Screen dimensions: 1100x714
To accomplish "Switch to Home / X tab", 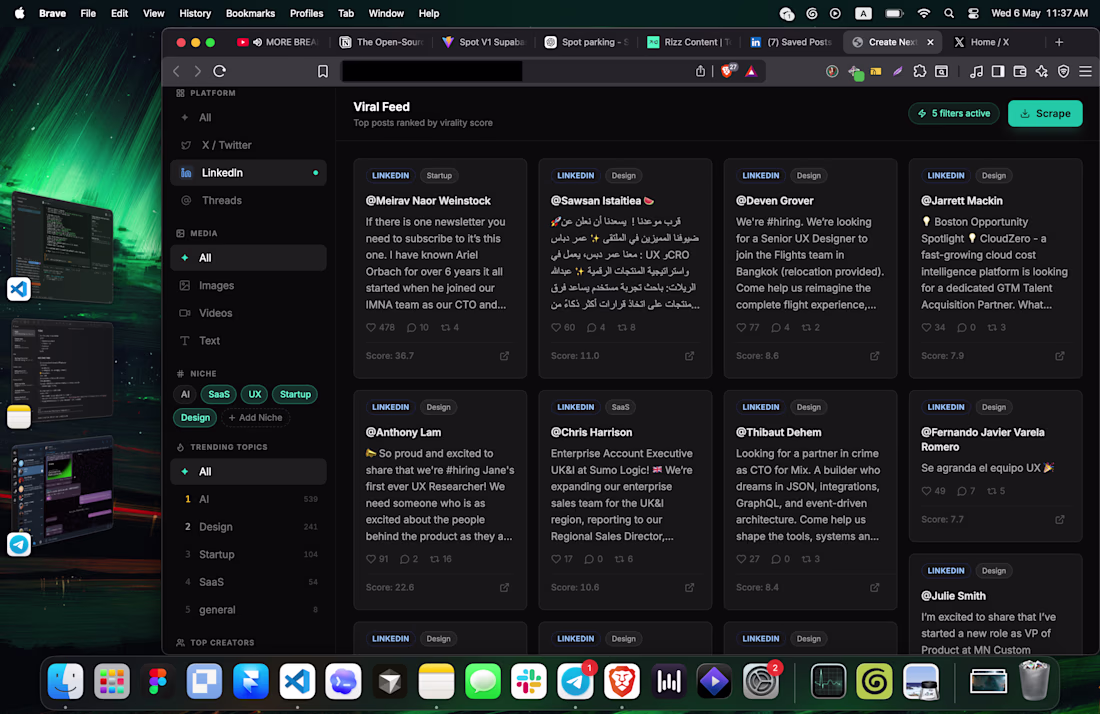I will [x=991, y=42].
